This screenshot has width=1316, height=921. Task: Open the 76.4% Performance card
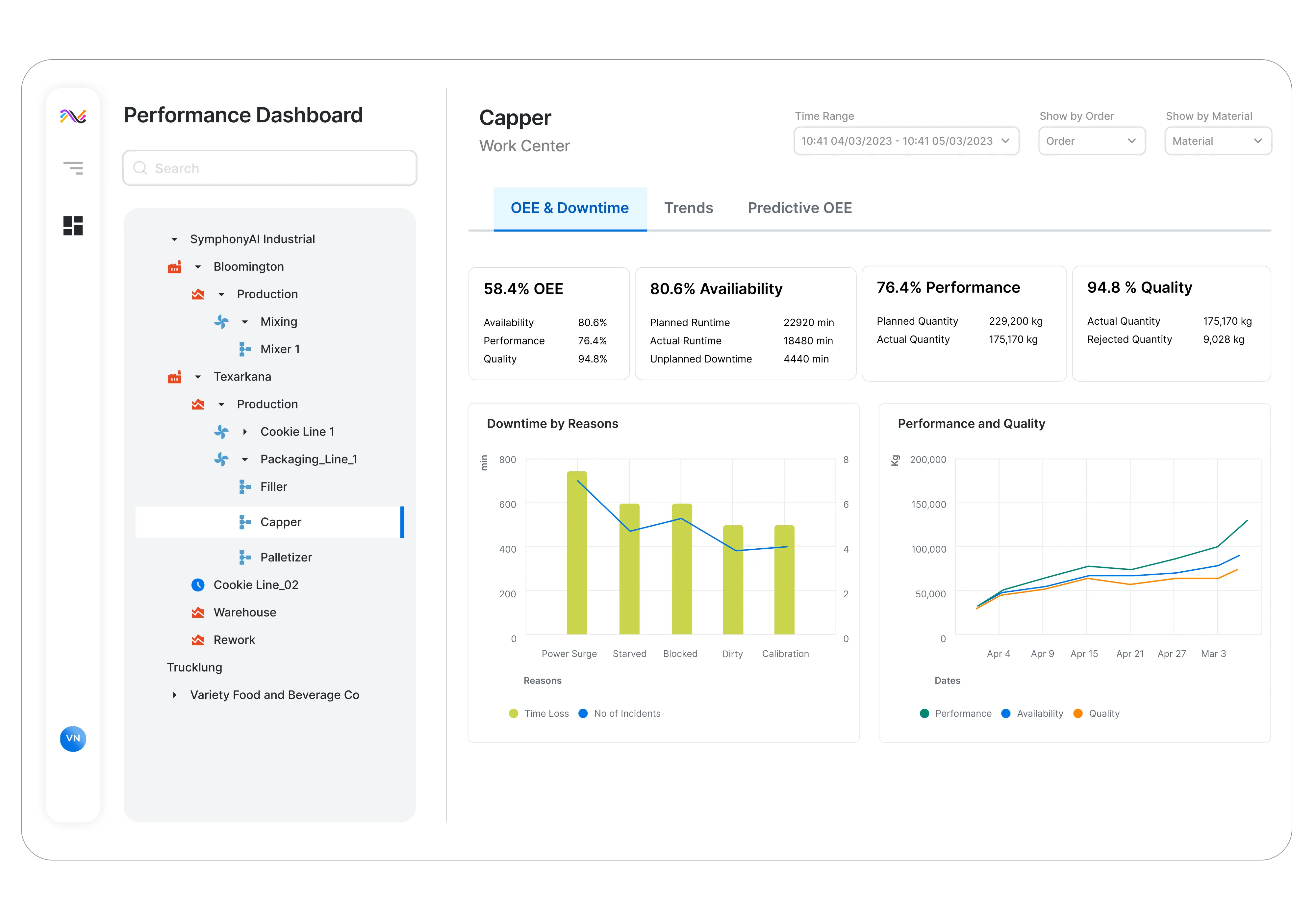[x=964, y=324]
